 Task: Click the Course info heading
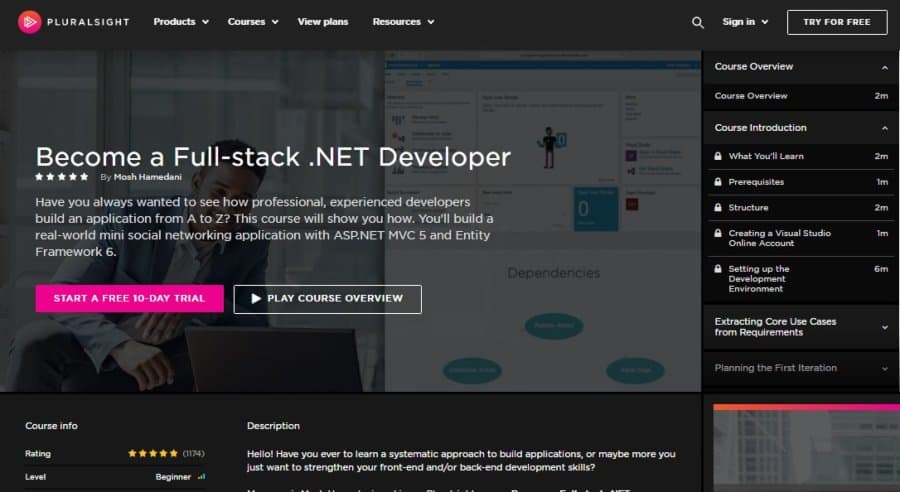51,426
